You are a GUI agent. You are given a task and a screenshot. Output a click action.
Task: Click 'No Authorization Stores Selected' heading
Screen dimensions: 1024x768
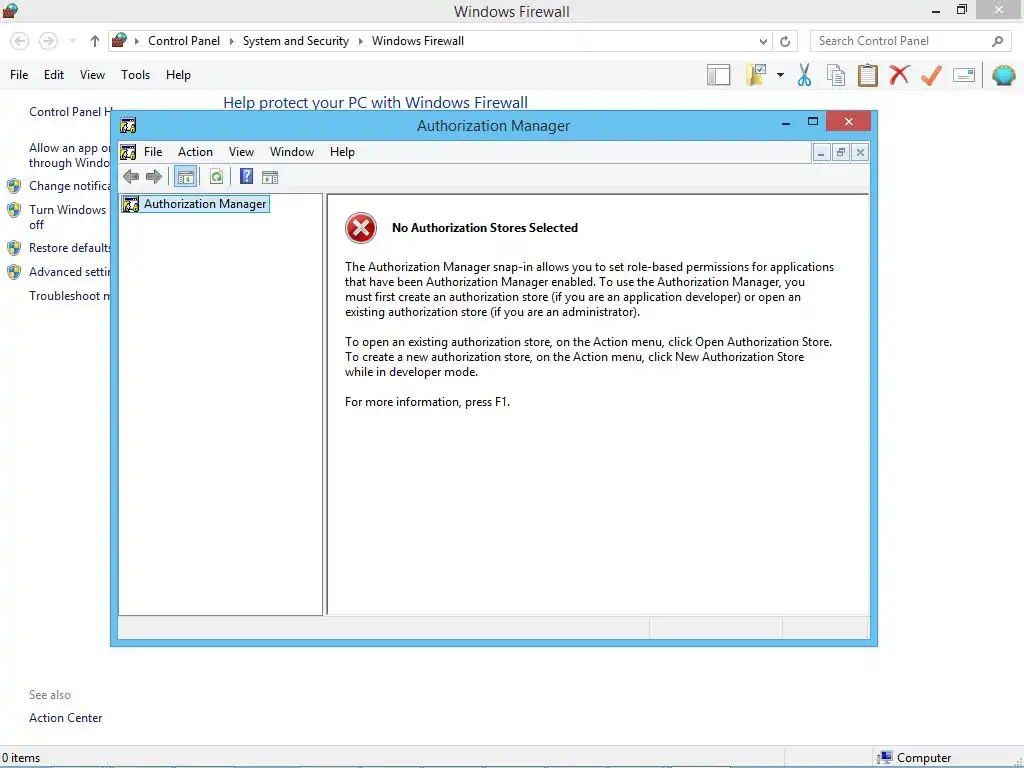coord(485,228)
